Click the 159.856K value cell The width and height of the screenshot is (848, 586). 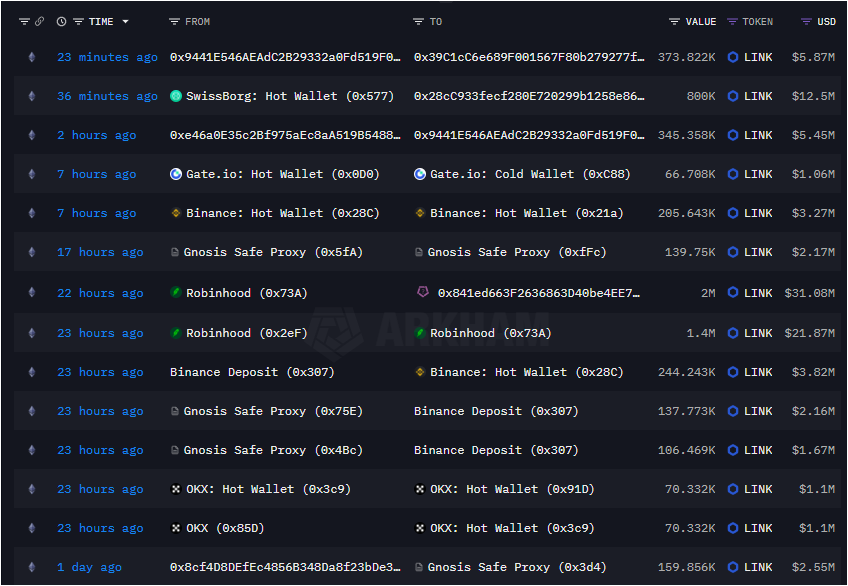click(x=686, y=567)
